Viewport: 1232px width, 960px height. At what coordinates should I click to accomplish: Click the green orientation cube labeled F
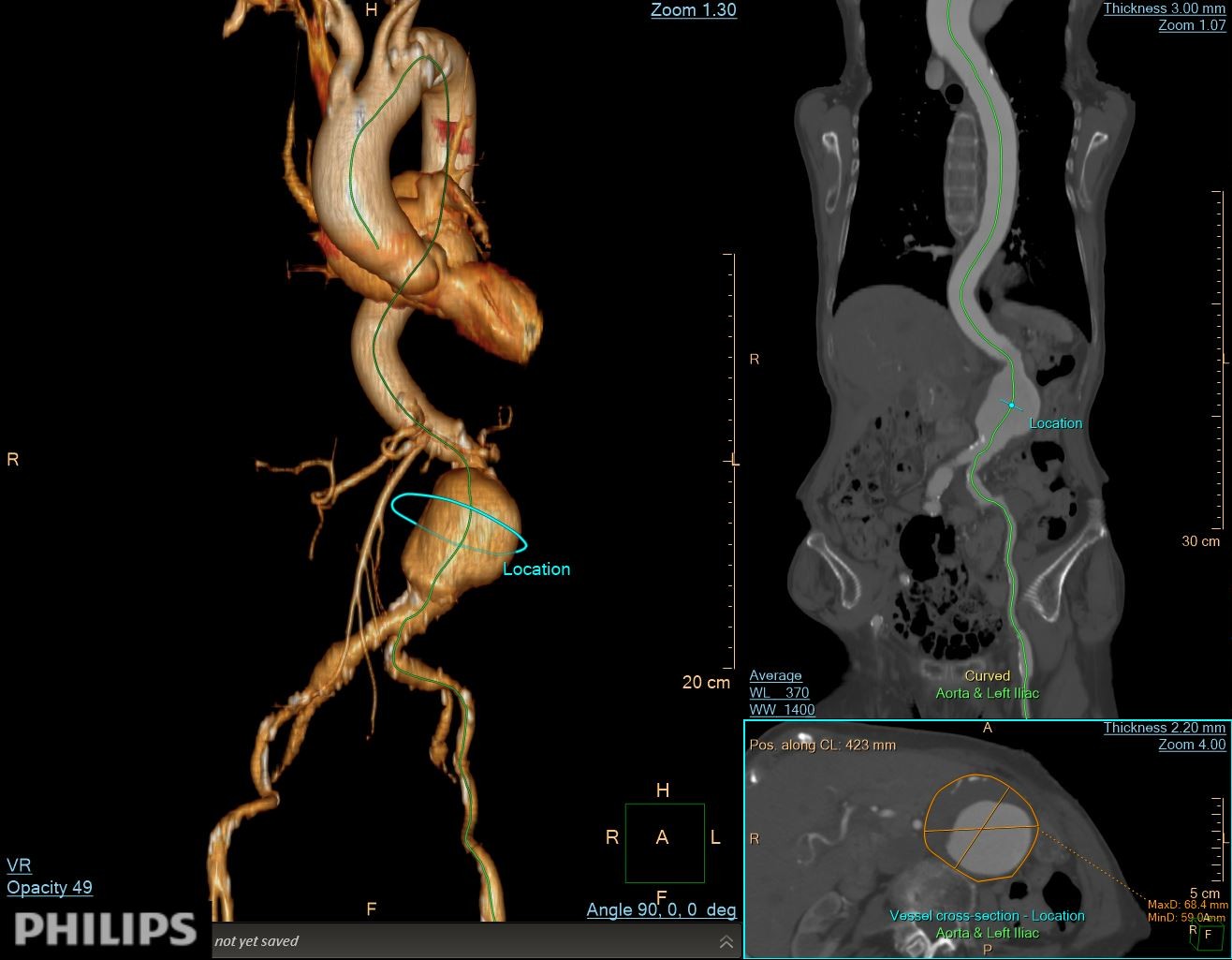[x=1207, y=935]
